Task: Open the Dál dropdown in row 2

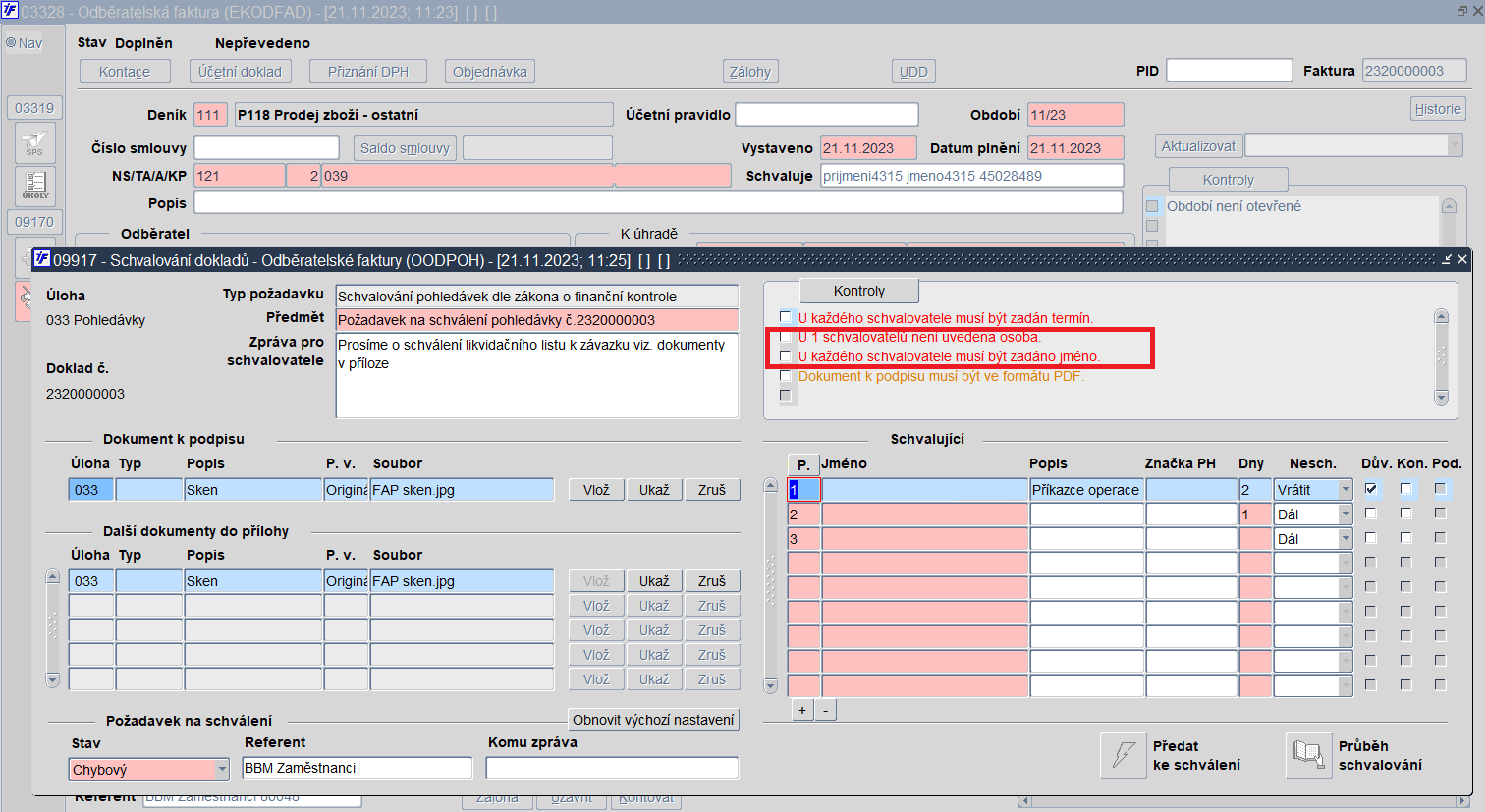Action: point(1346,514)
